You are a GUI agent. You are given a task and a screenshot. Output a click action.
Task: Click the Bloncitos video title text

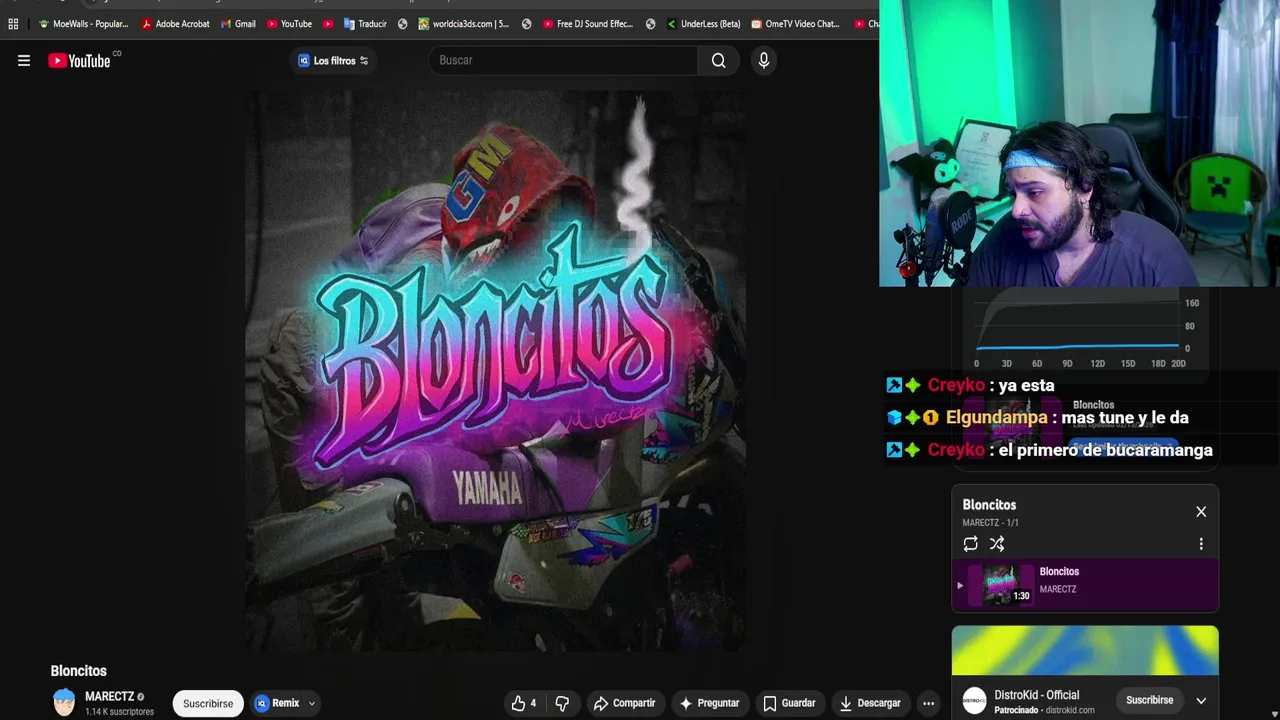click(x=78, y=671)
